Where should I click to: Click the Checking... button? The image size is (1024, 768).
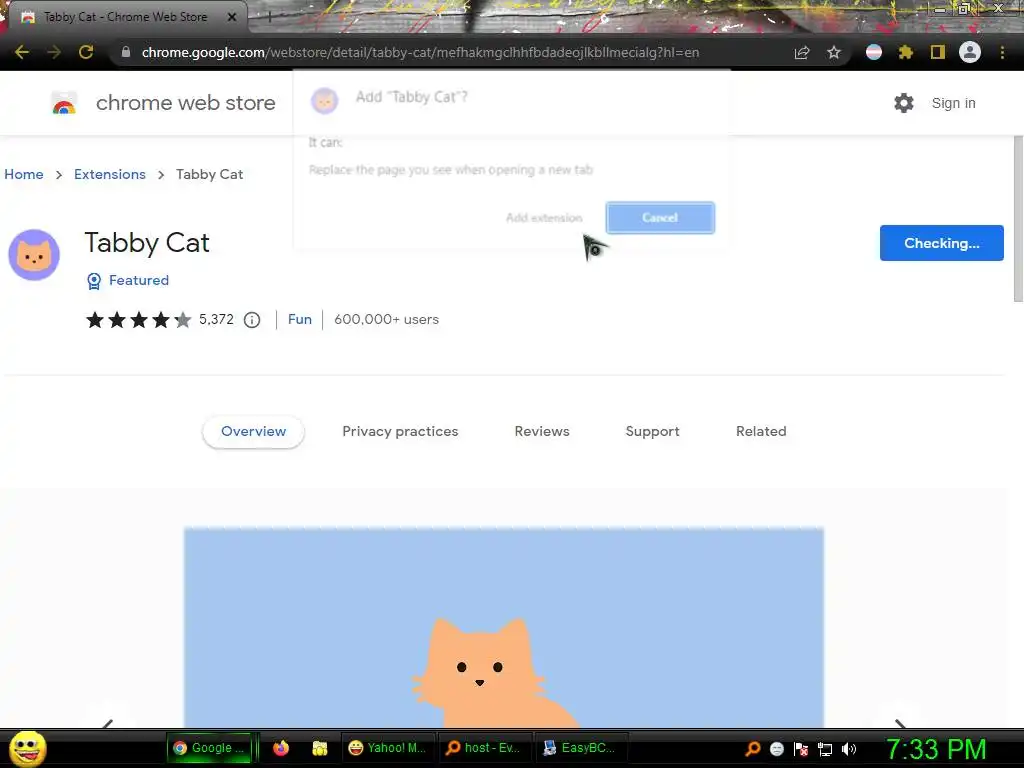click(941, 243)
